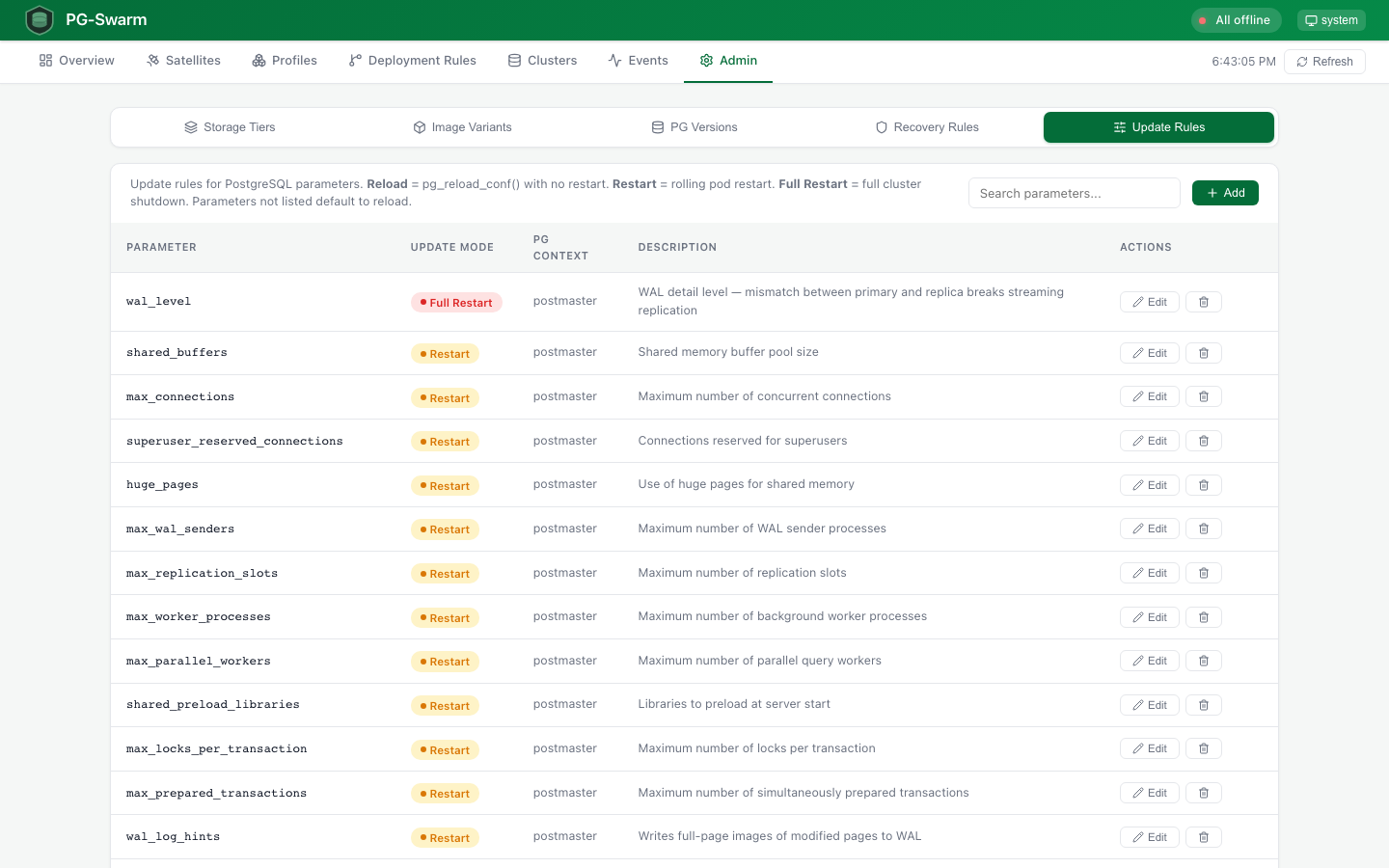Edit the max_prepared_transactions rule
This screenshot has height=868, width=1389.
pos(1149,793)
